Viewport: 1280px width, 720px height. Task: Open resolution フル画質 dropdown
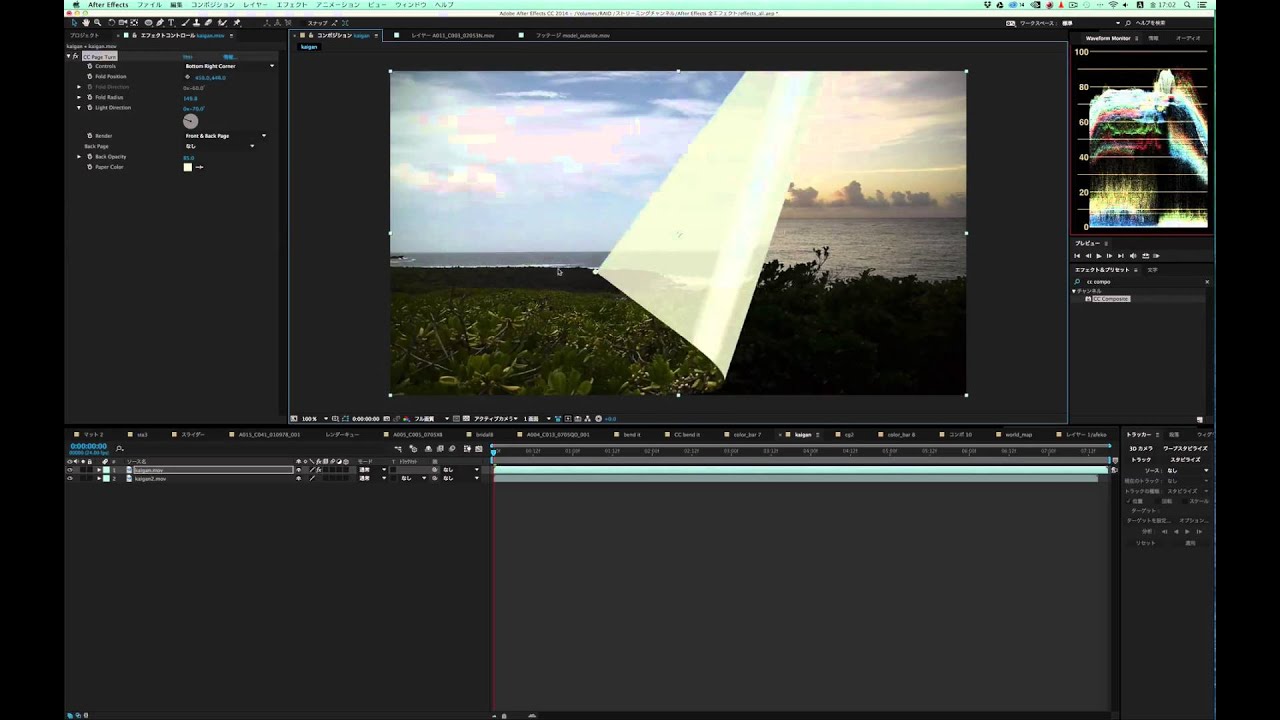pos(432,418)
